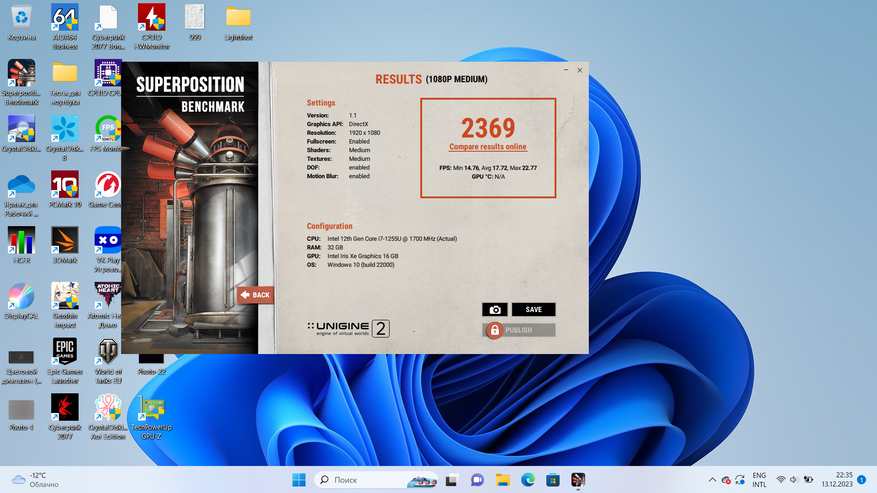Launch AIDA64 Business from desktop

click(64, 23)
